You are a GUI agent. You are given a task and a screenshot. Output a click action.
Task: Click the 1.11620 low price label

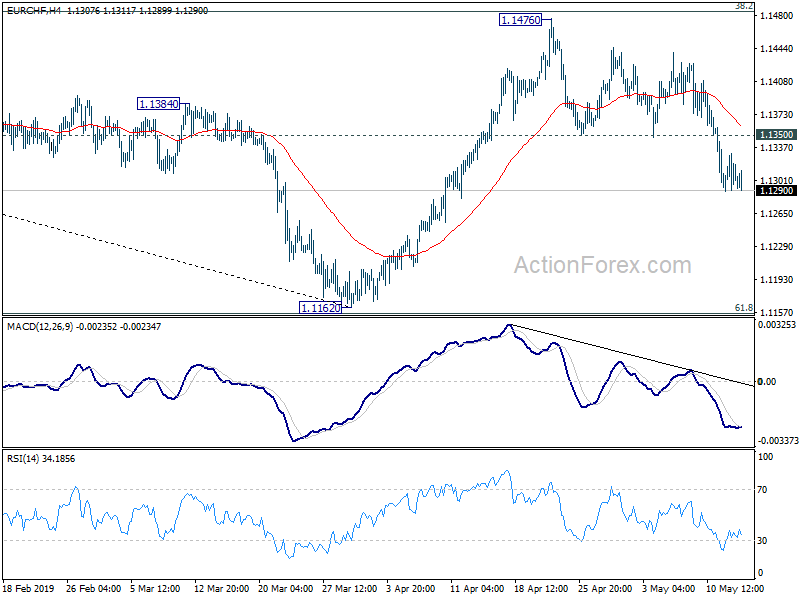(x=320, y=308)
